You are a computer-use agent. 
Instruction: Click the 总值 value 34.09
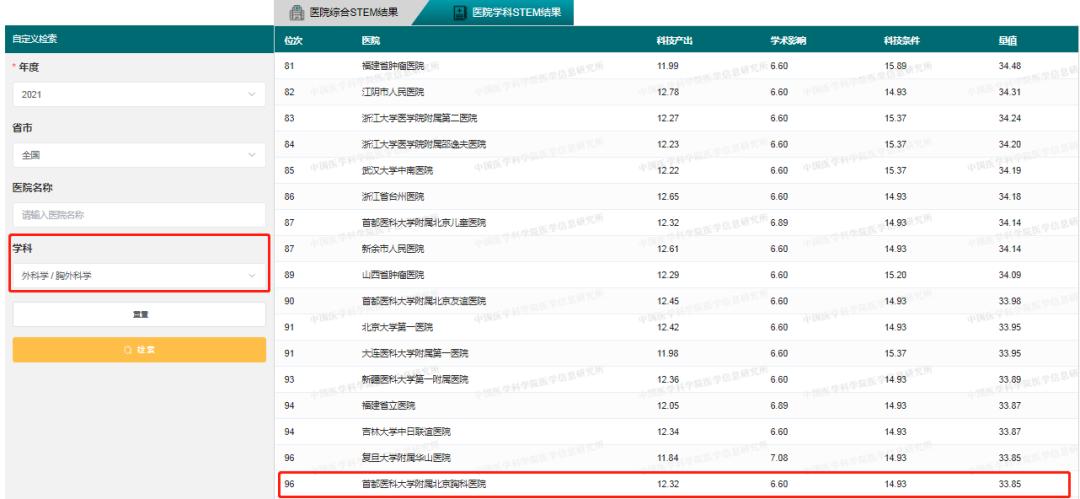coord(1009,274)
